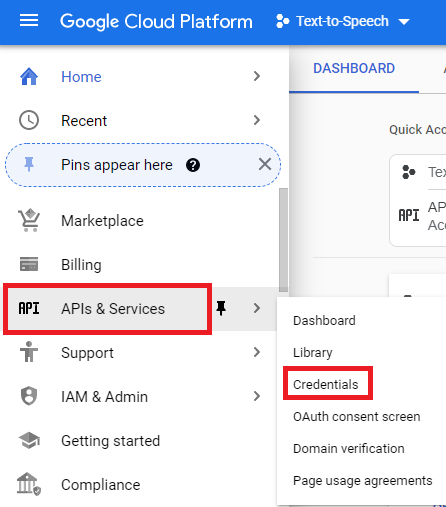
Task: Expand the Recent submenu chevron
Action: (x=256, y=120)
